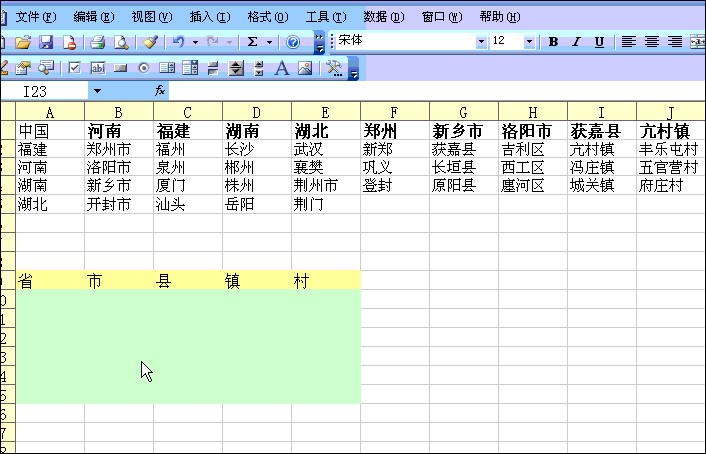Select the List Box control

[x=167, y=68]
